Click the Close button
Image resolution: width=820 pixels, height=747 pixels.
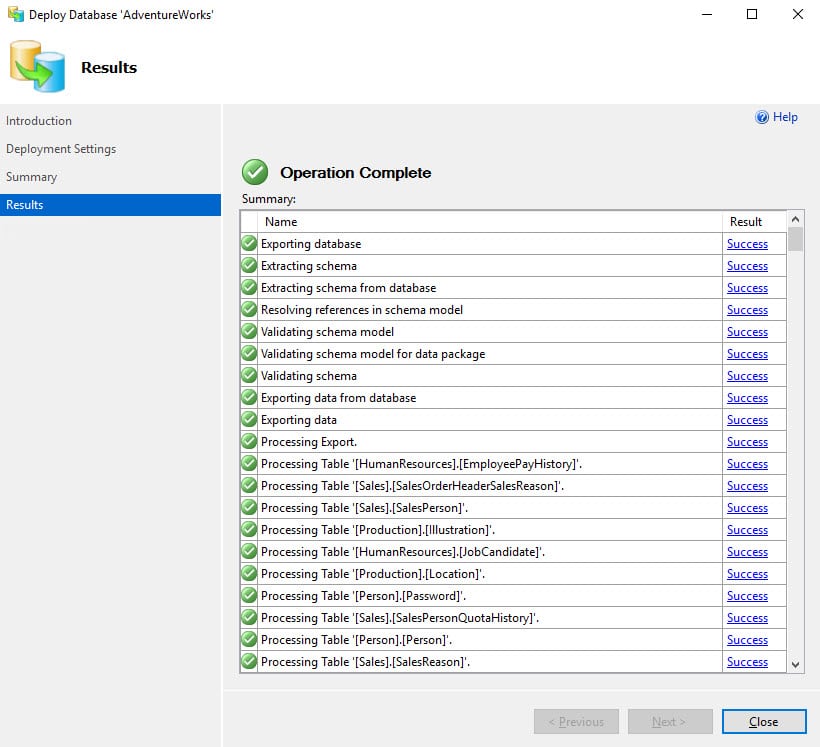click(x=764, y=722)
